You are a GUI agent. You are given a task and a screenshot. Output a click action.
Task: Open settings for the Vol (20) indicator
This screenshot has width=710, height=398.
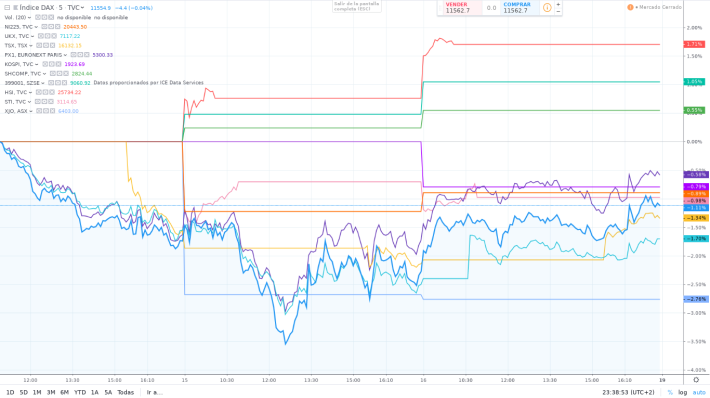click(44, 18)
